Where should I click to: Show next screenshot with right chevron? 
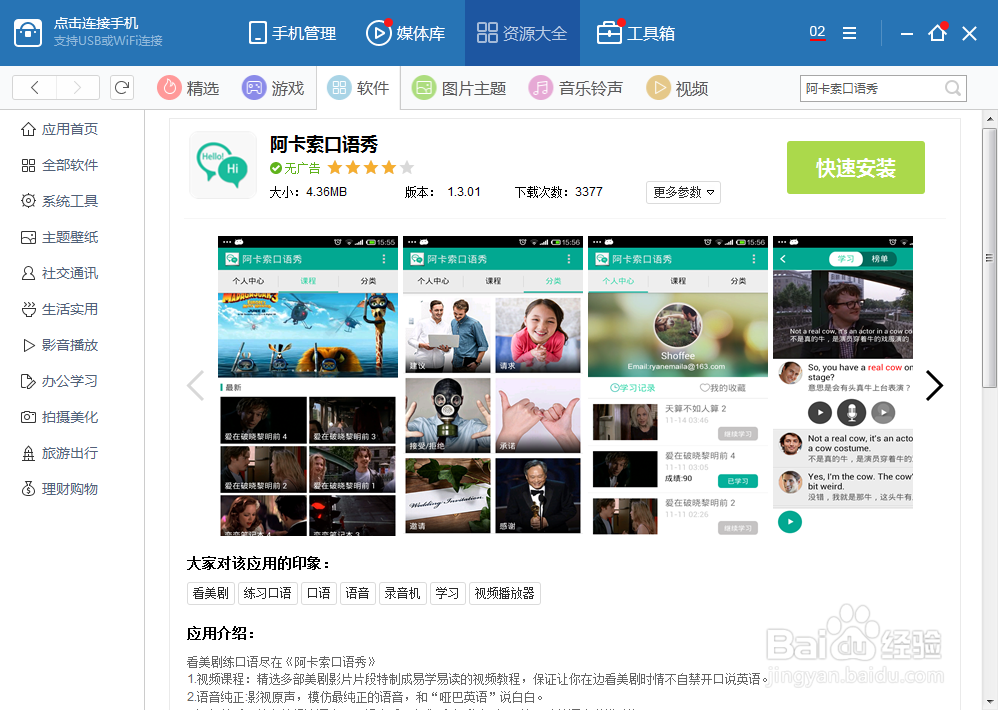[x=934, y=385]
